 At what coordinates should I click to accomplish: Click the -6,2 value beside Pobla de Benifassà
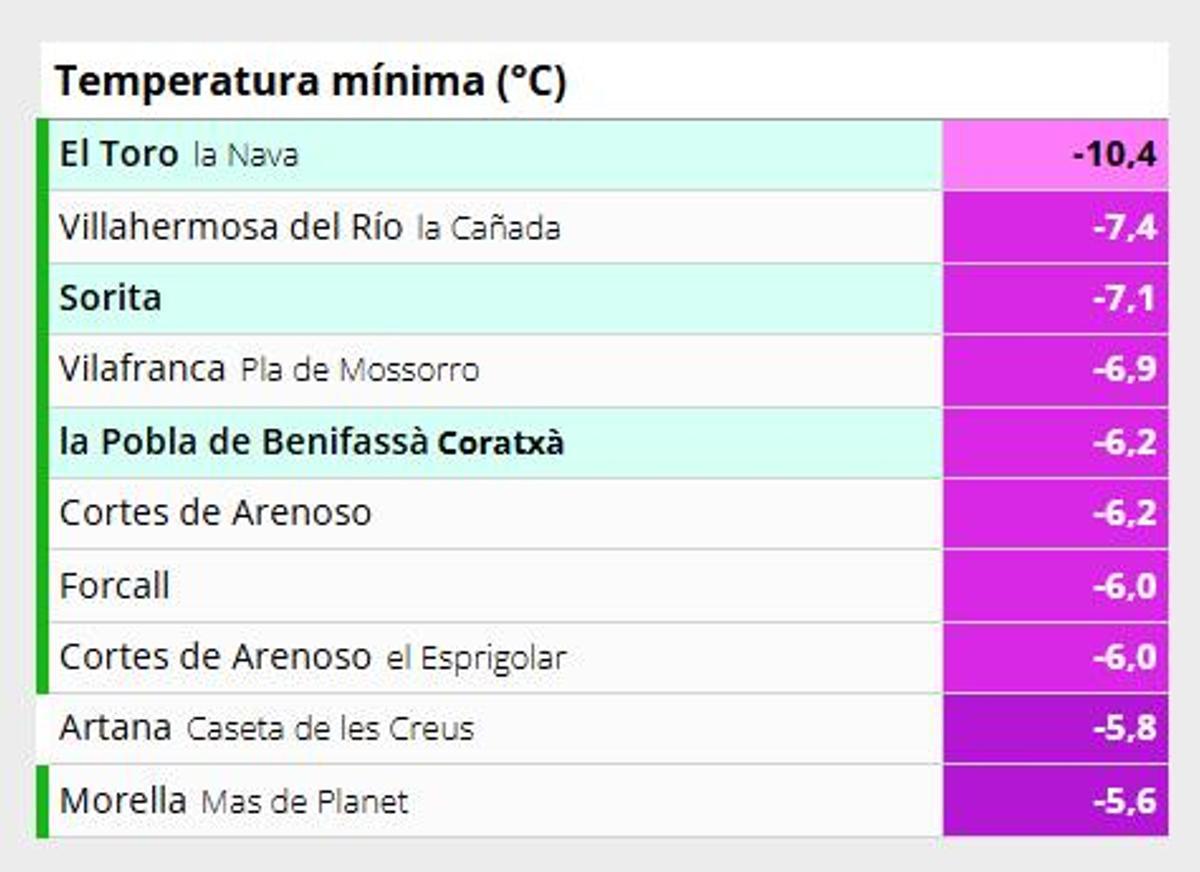pyautogui.click(x=1124, y=442)
